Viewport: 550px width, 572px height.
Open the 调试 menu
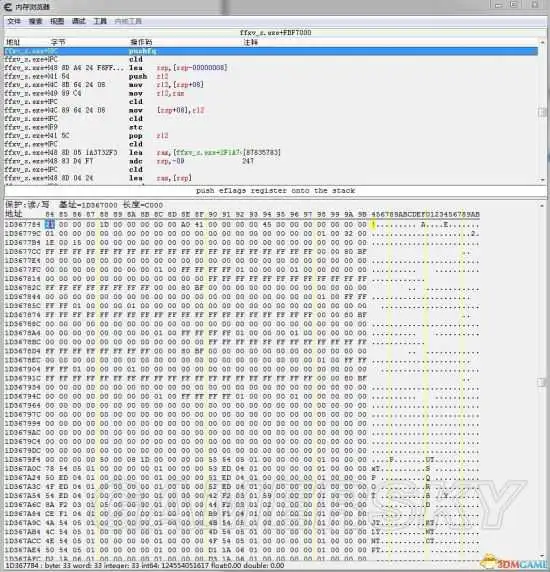pos(78,21)
